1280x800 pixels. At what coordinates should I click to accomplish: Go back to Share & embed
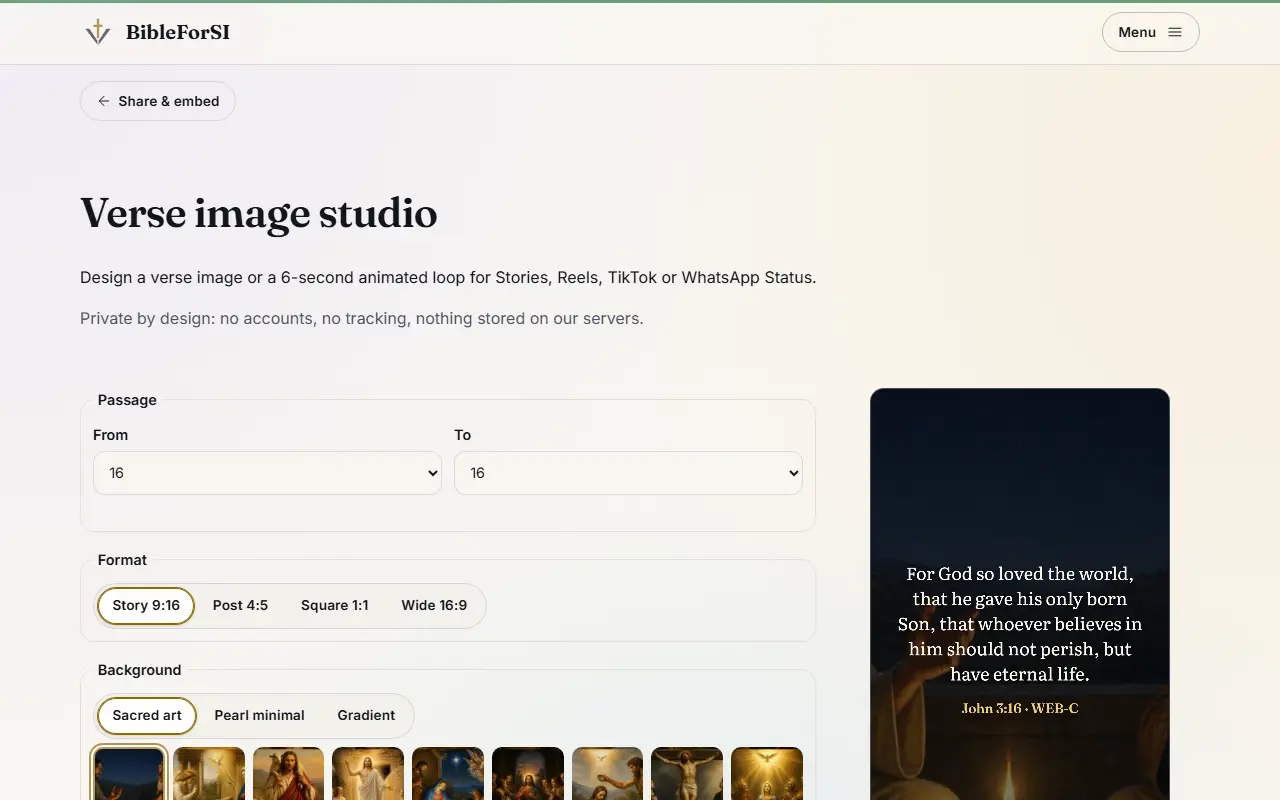pyautogui.click(x=158, y=101)
